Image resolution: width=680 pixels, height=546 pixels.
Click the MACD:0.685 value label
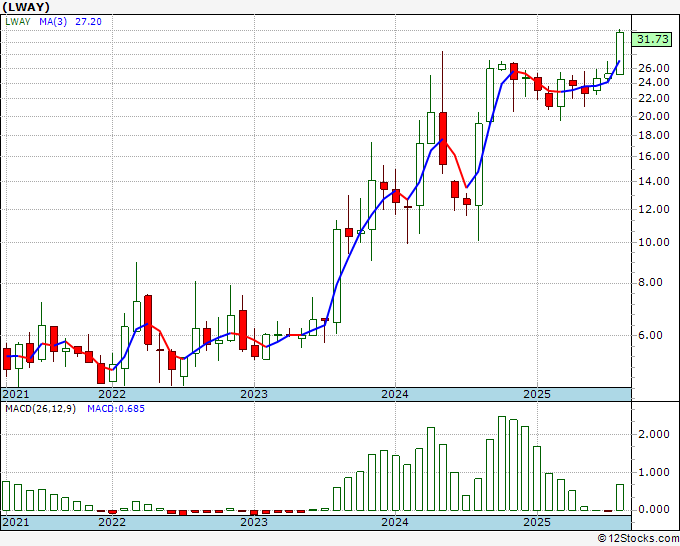pyautogui.click(x=116, y=409)
